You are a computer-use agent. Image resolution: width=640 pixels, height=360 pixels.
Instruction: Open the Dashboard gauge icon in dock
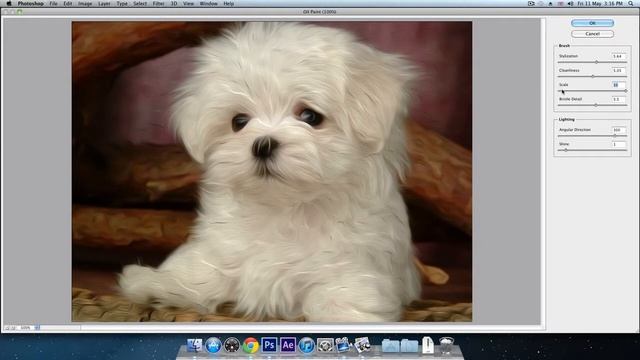[x=232, y=345]
